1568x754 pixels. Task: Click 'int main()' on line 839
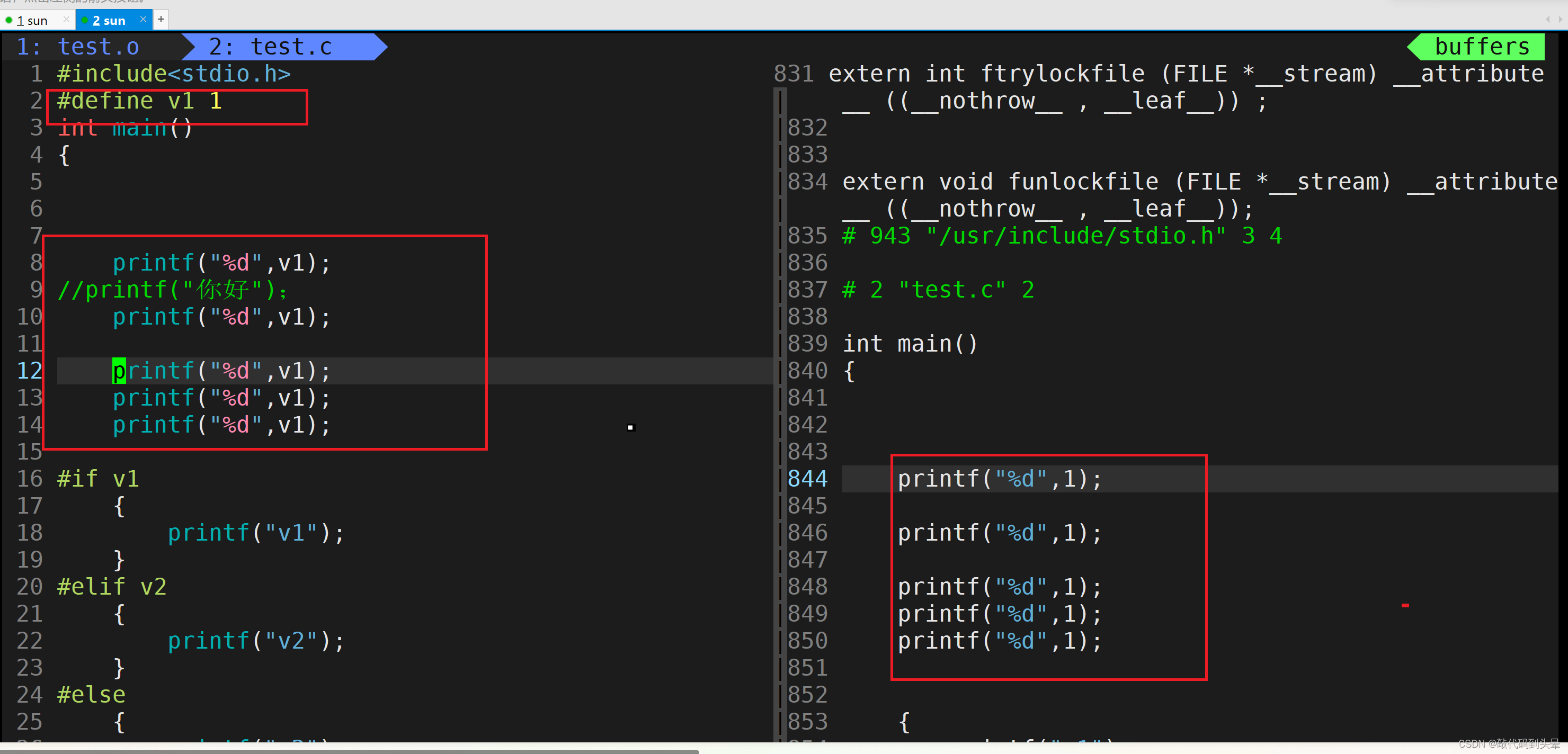tap(910, 344)
